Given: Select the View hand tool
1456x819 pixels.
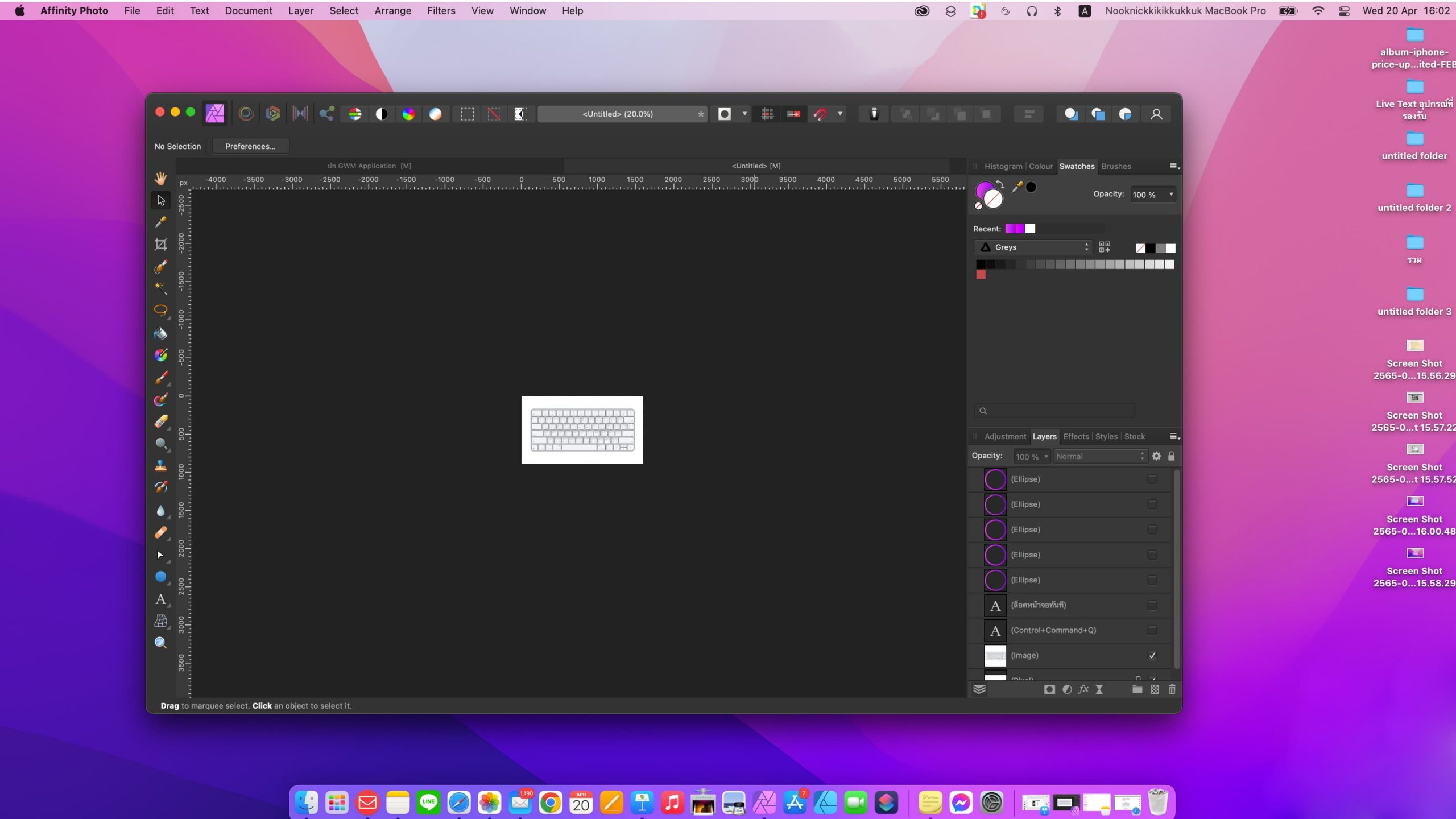Looking at the screenshot, I should (x=160, y=179).
